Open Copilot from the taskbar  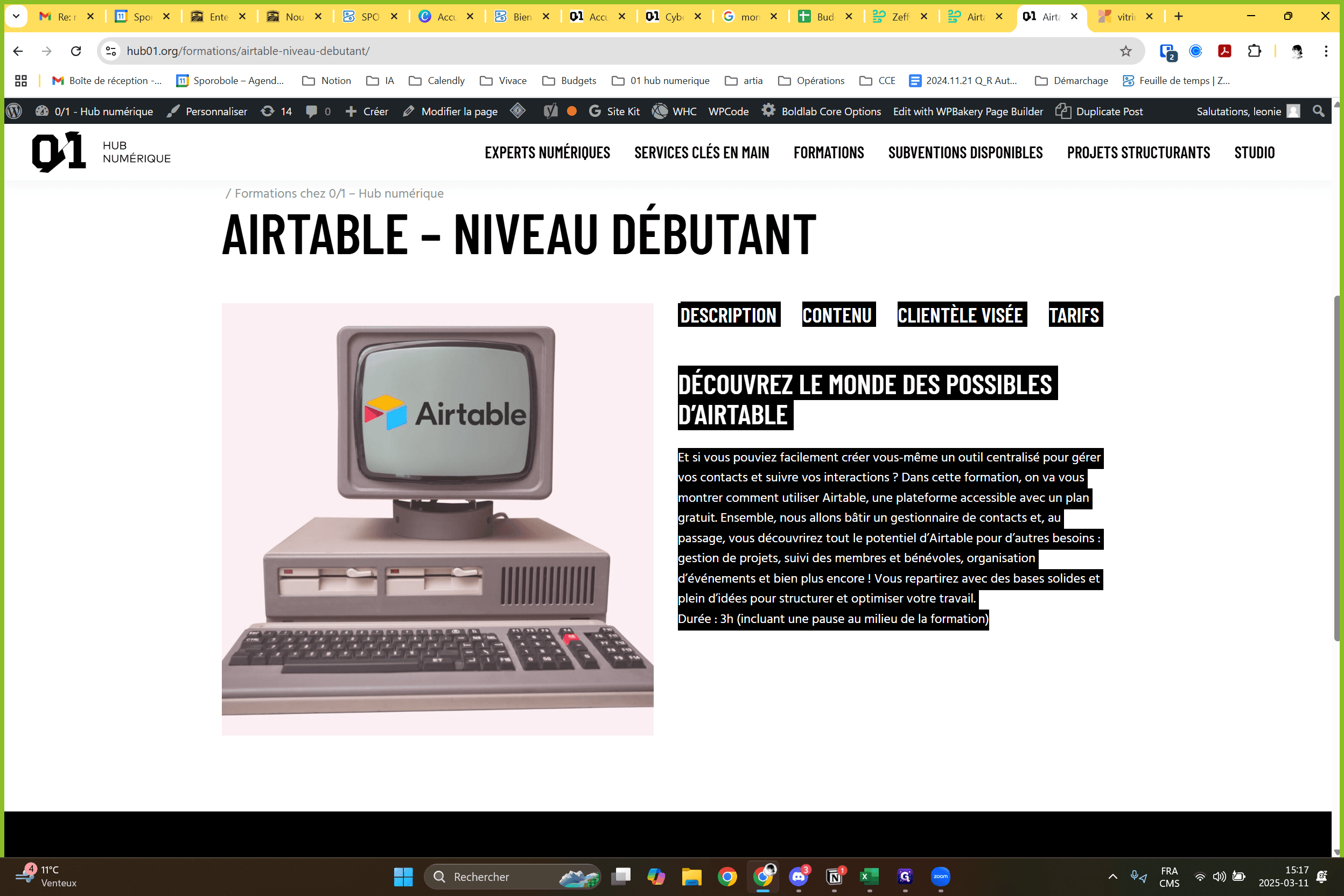pos(656,876)
